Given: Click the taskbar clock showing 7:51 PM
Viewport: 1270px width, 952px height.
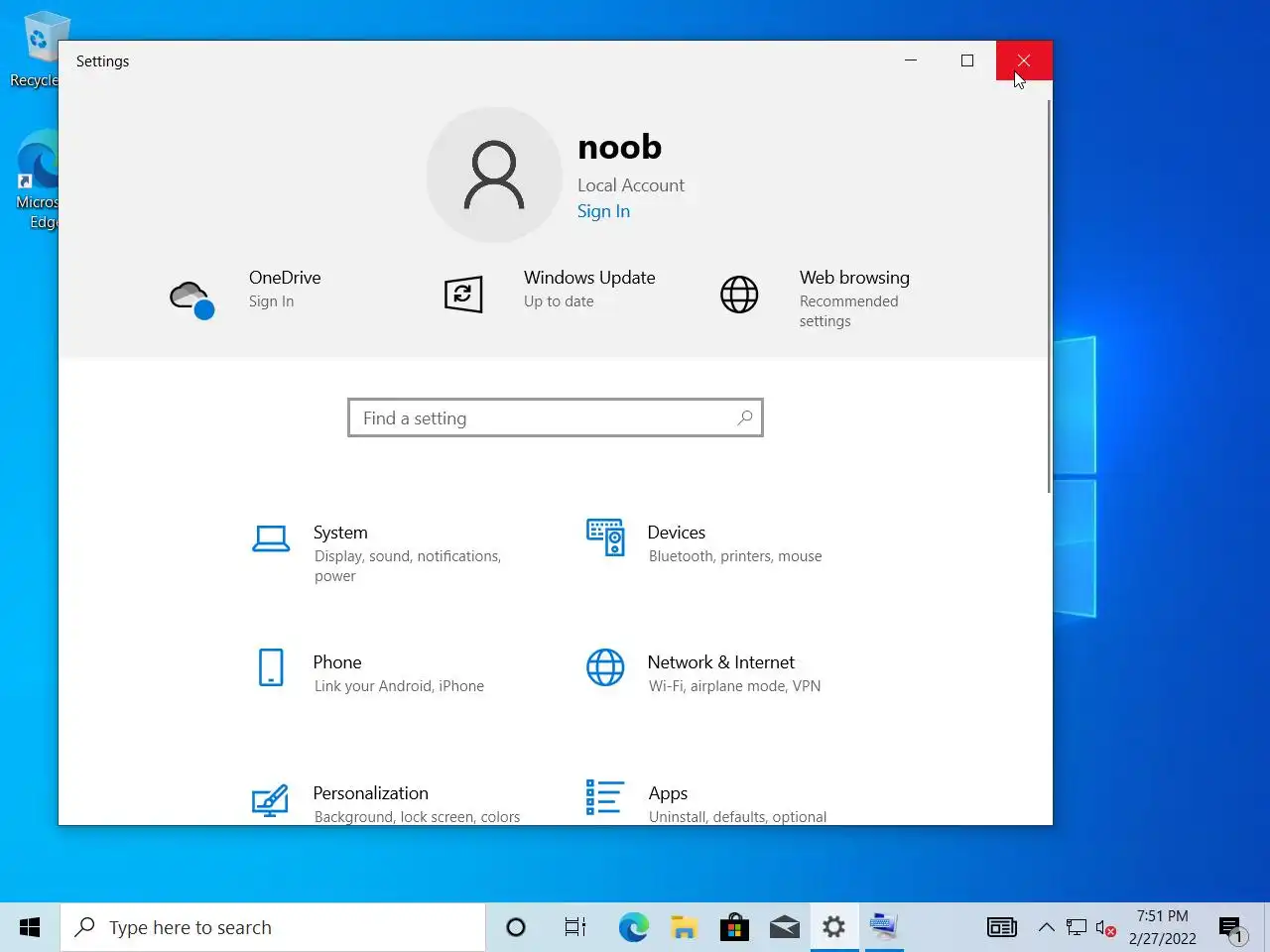Looking at the screenshot, I should tap(1162, 927).
